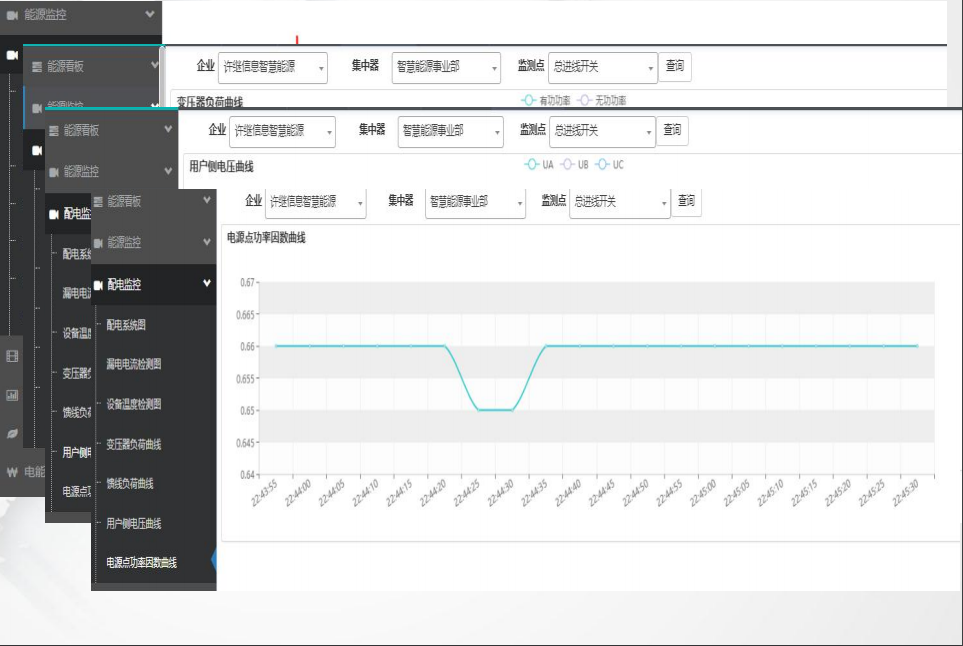
Task: Open the 监测点 dropdown in the 用户侧电压曲线 panel
Action: [x=604, y=131]
